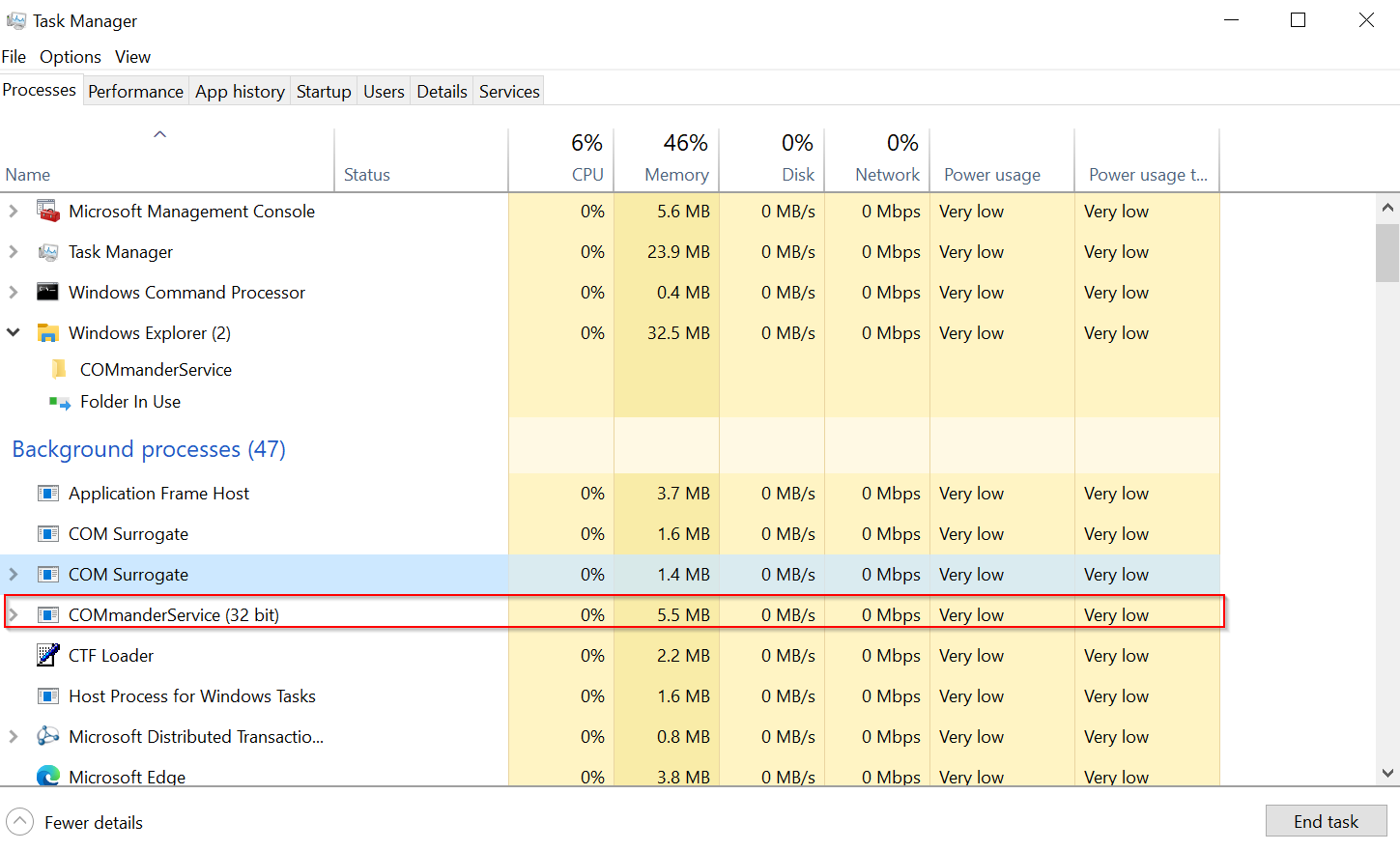Select the Folder In Use entry
Viewport: 1400px width, 851px height.
[130, 402]
